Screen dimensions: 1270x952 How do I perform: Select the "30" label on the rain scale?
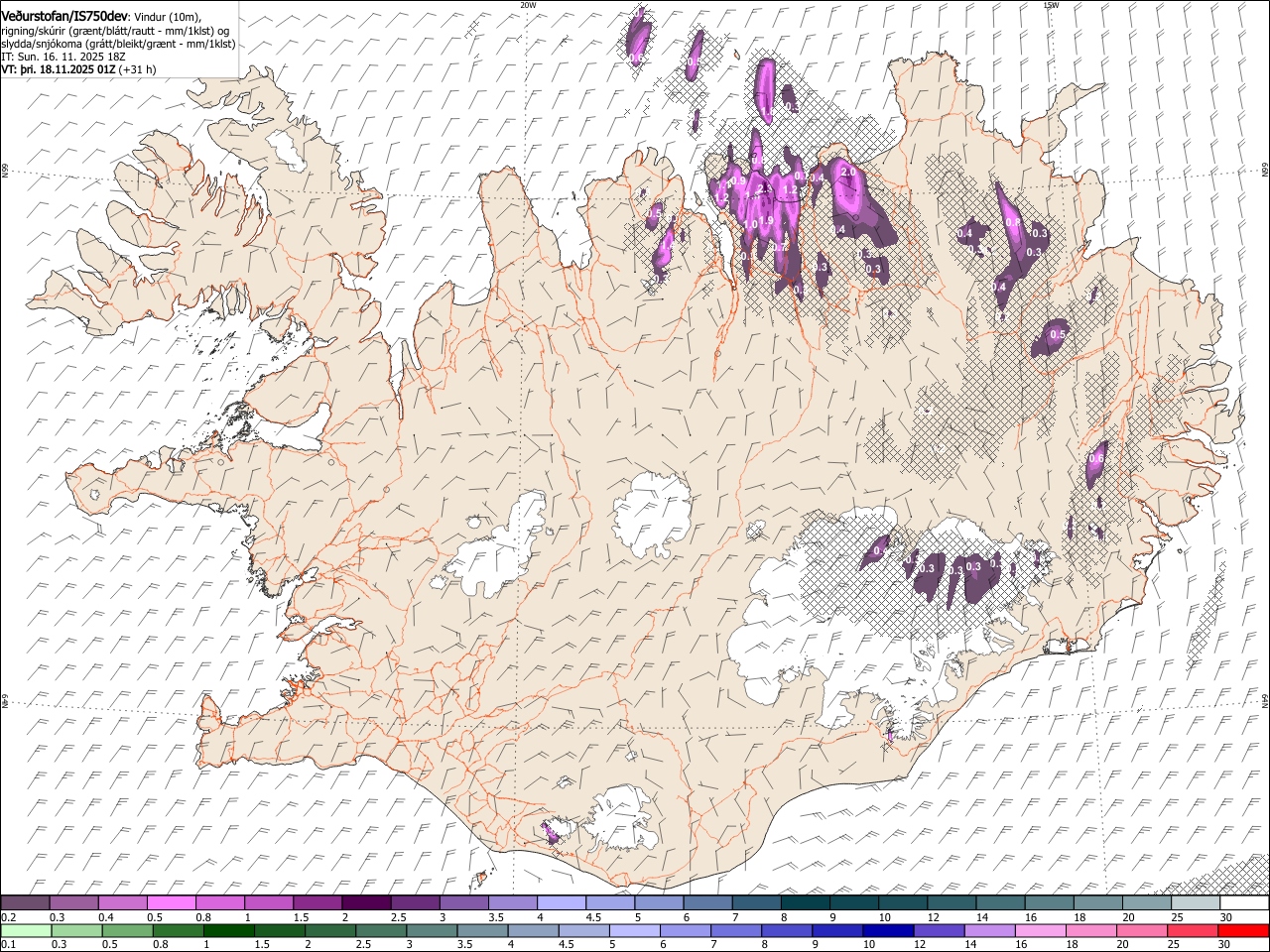tap(1225, 944)
